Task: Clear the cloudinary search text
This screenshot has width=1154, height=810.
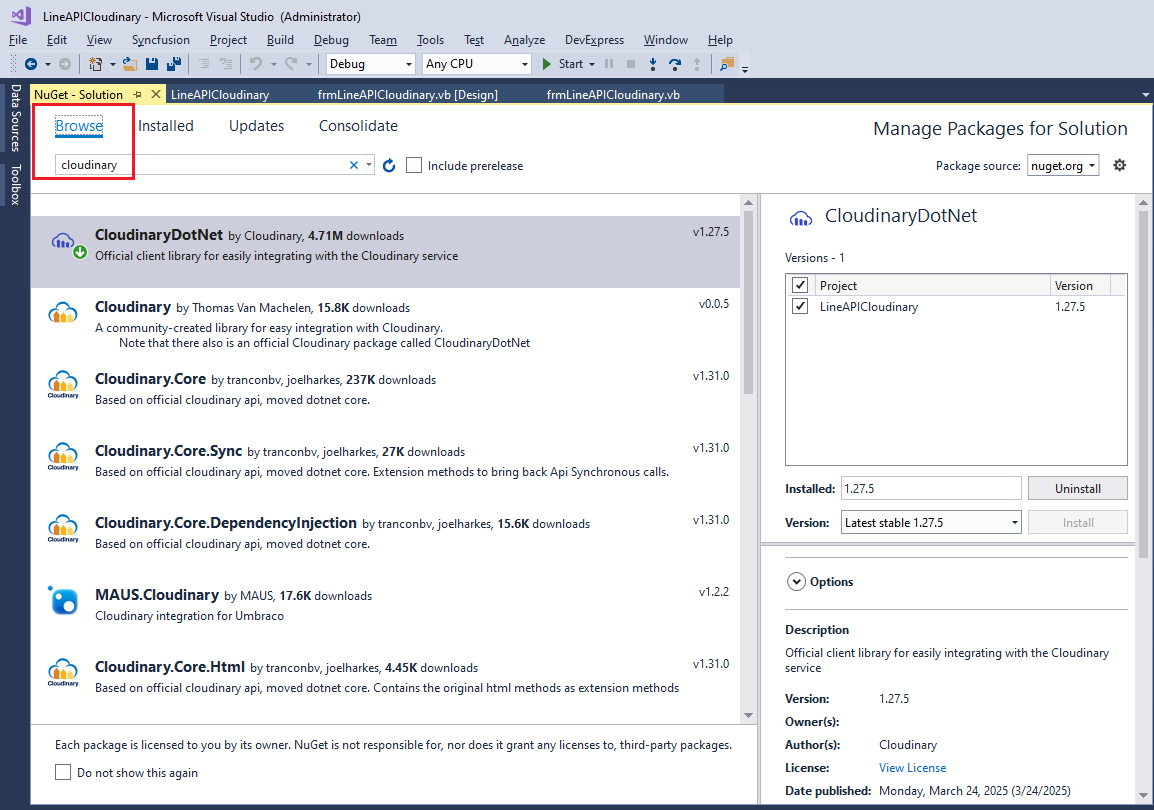Action: click(x=353, y=166)
